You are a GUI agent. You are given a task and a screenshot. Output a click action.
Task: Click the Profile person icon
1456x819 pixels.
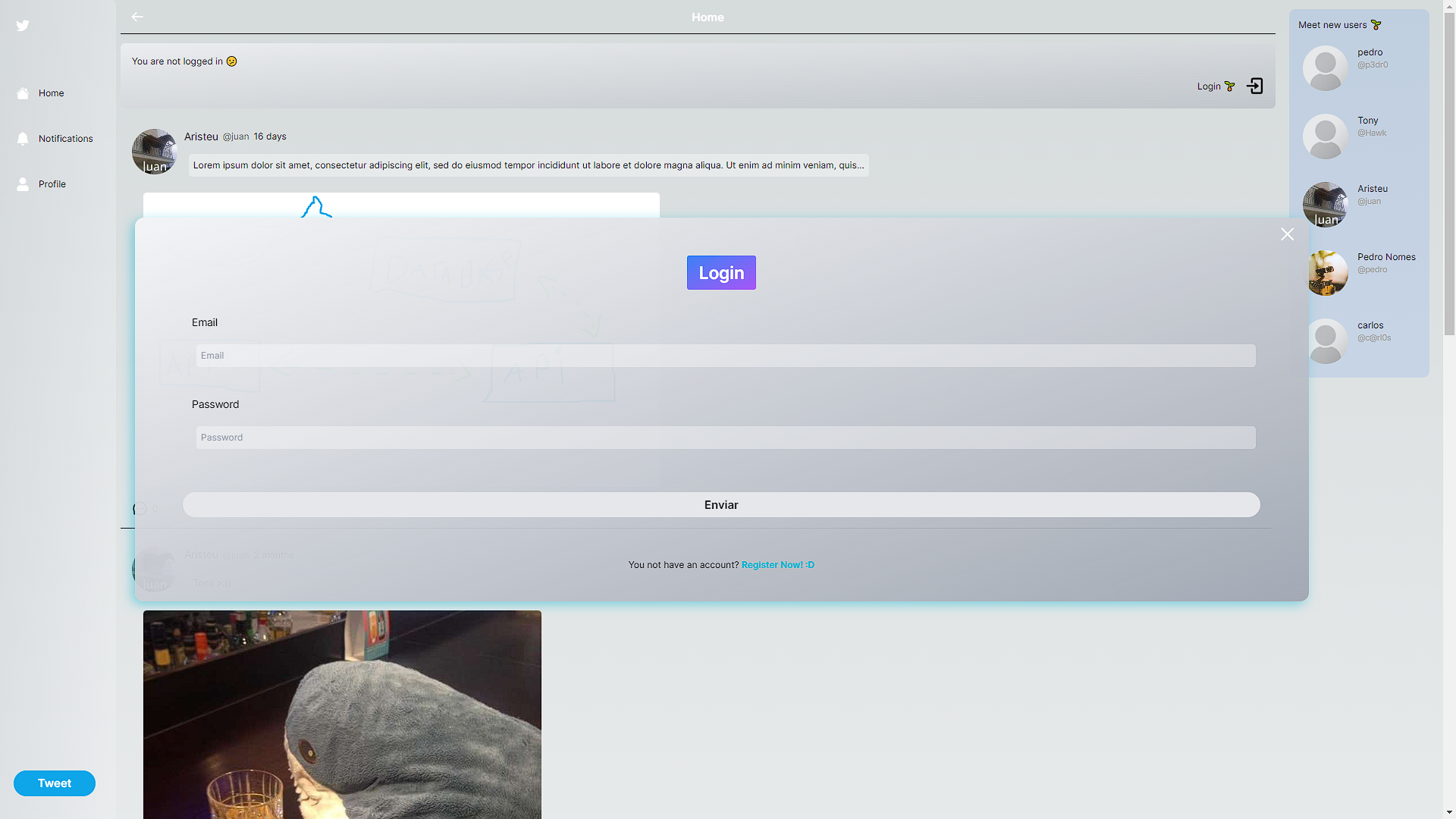[23, 184]
